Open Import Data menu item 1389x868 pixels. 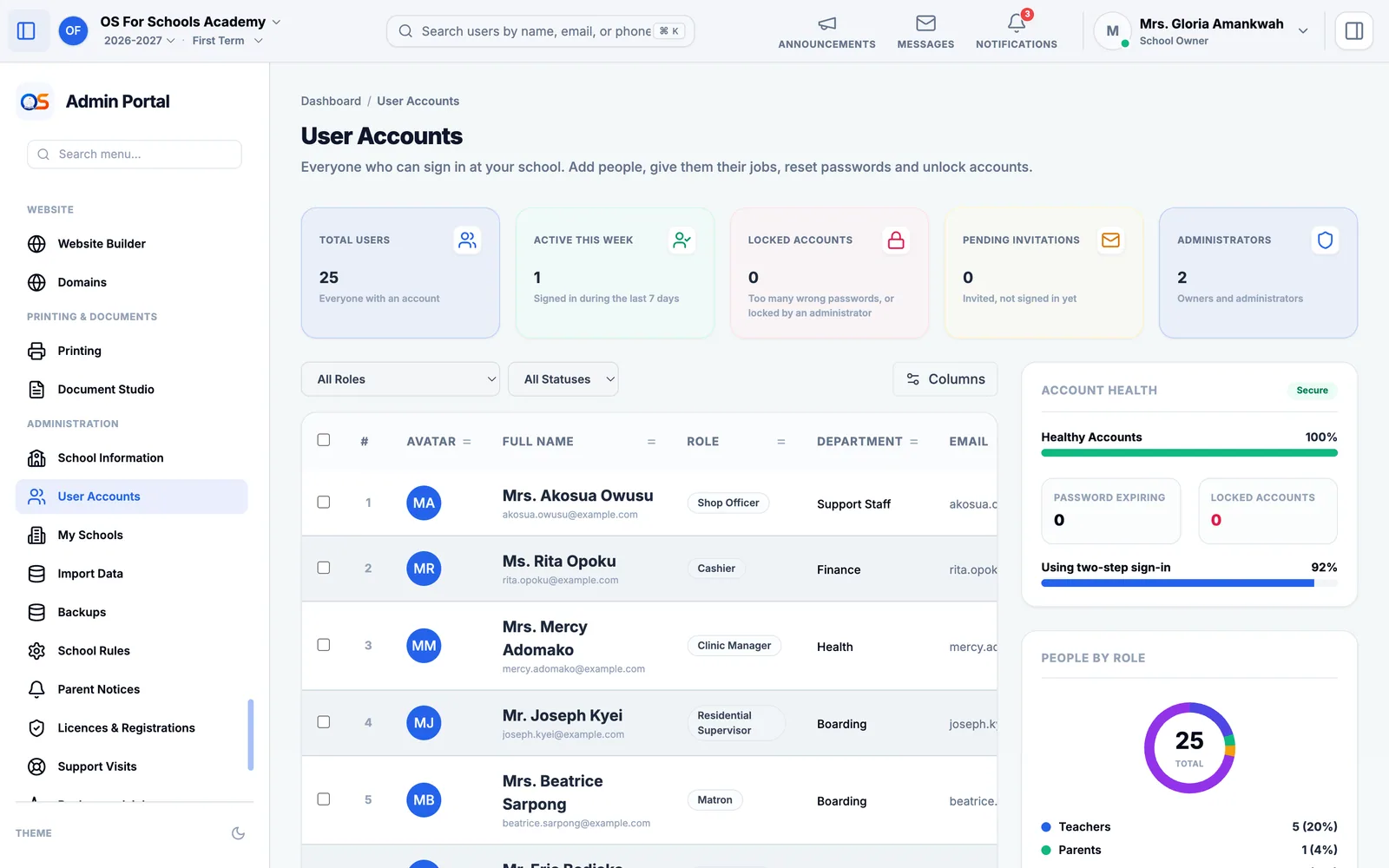132,574
